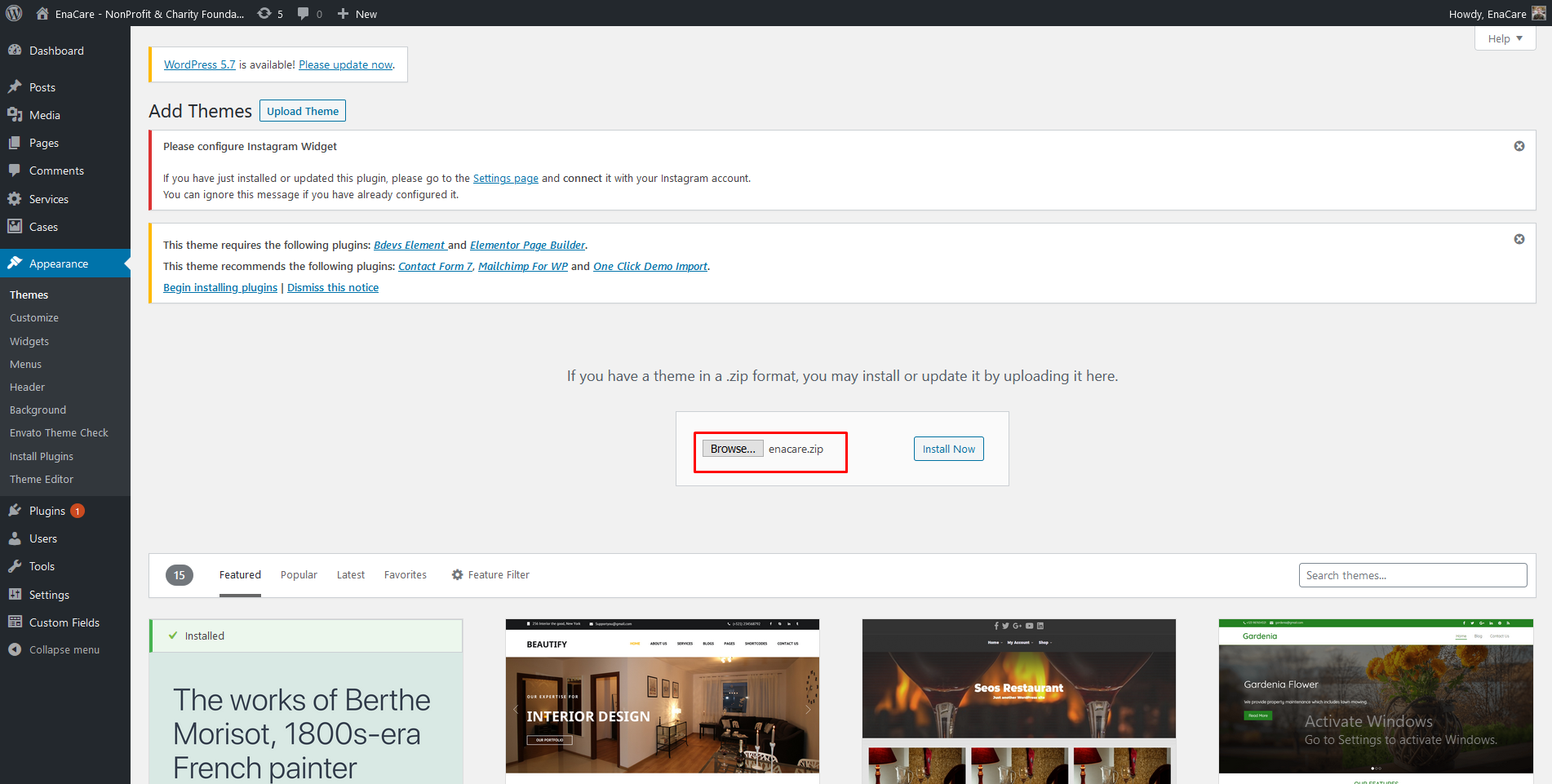The image size is (1552, 784).
Task: Switch to the Popular tab
Action: (x=299, y=575)
